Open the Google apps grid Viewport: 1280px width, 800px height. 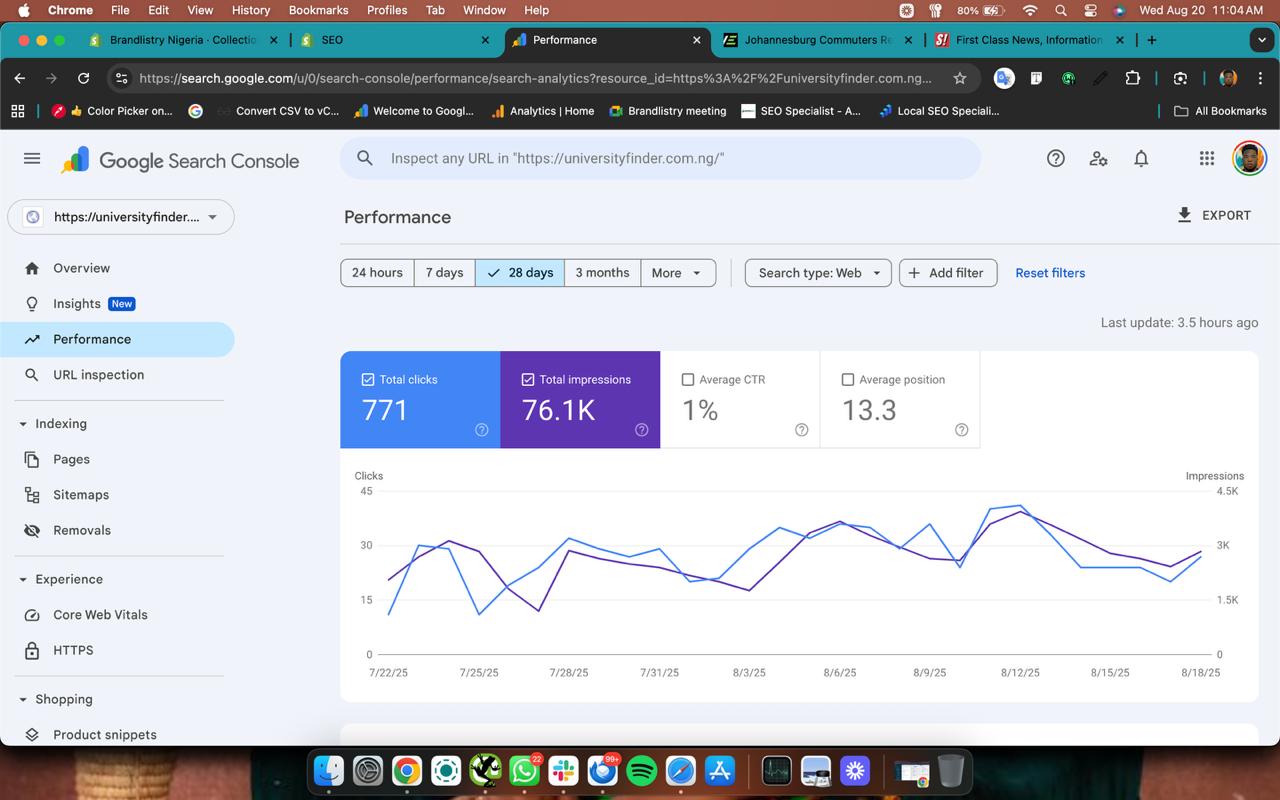(x=1206, y=159)
